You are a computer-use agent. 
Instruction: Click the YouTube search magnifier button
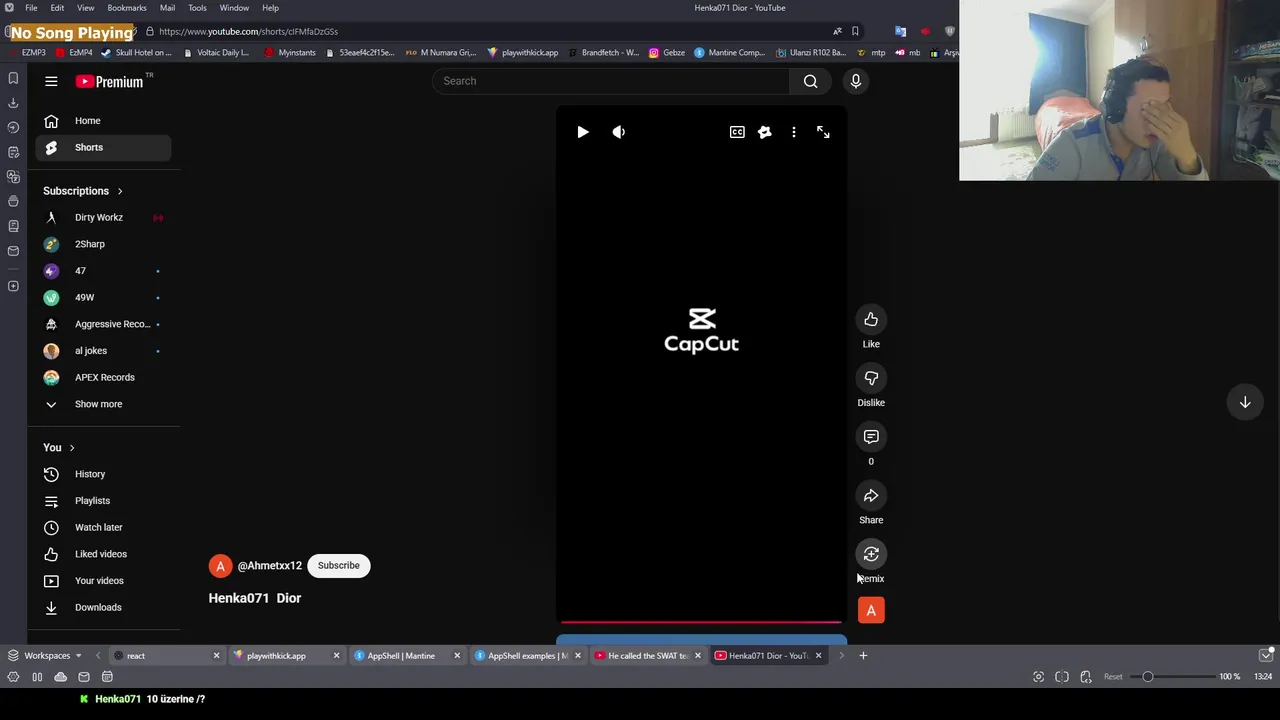[x=811, y=81]
